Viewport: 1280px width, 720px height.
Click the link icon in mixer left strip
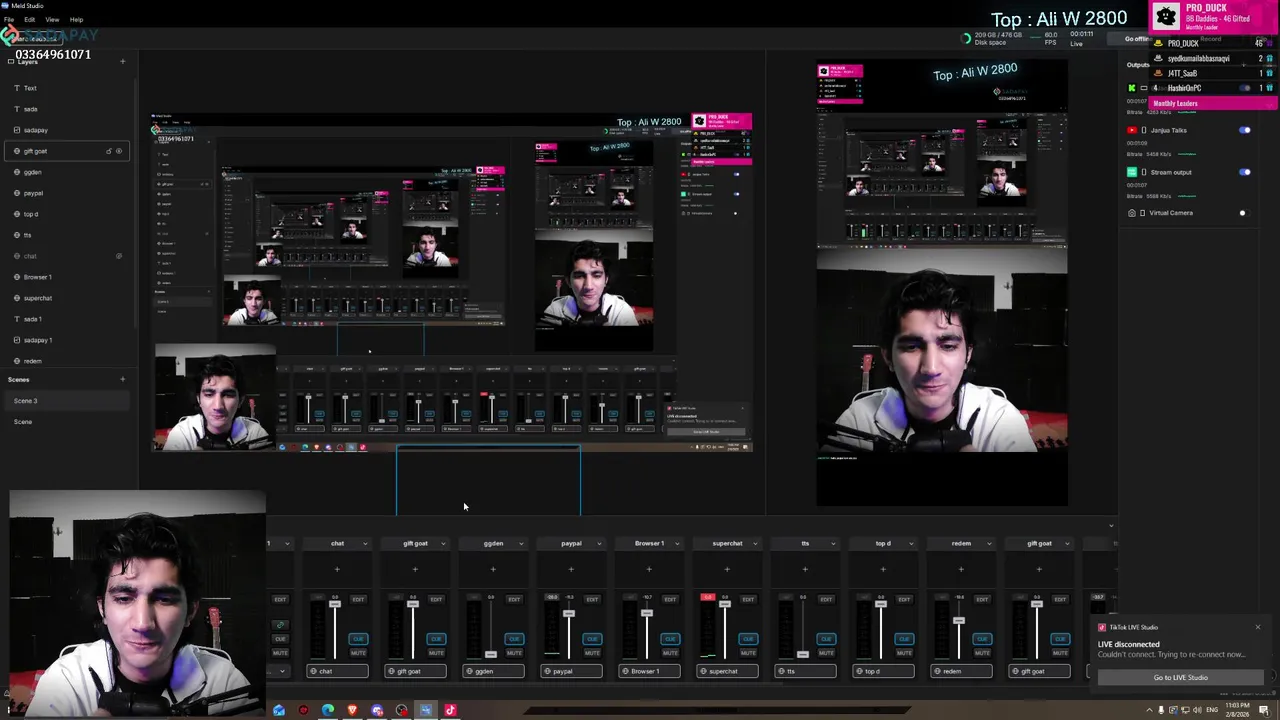280,626
